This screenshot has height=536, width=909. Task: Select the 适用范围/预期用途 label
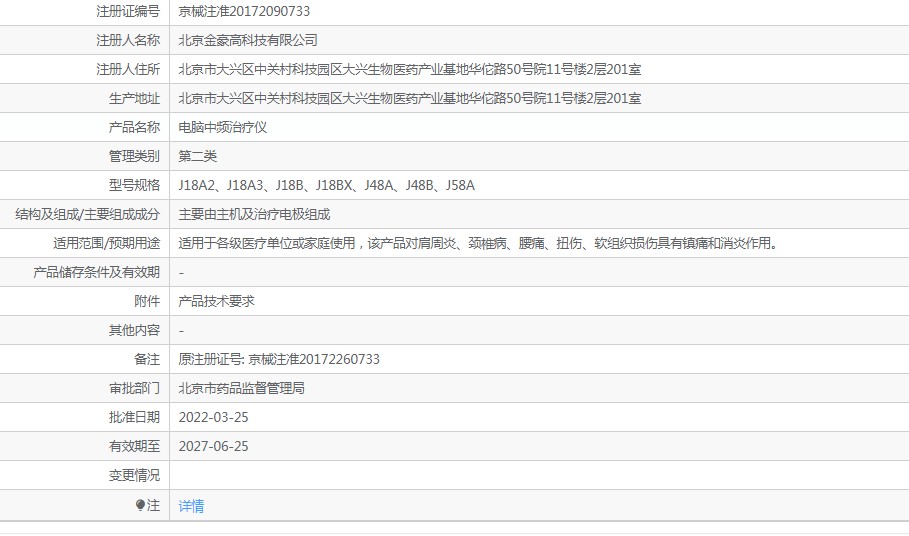tap(107, 243)
